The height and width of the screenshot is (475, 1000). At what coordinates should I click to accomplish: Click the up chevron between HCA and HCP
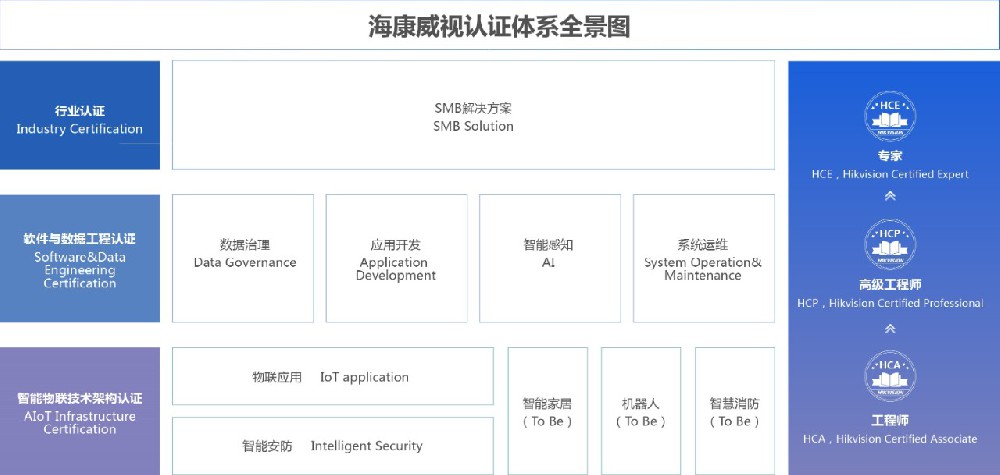click(x=890, y=329)
